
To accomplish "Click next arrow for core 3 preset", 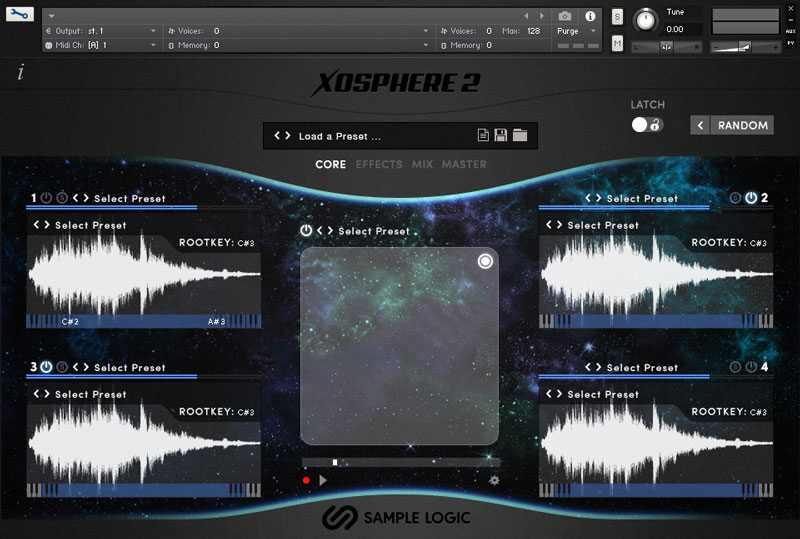I will point(86,367).
